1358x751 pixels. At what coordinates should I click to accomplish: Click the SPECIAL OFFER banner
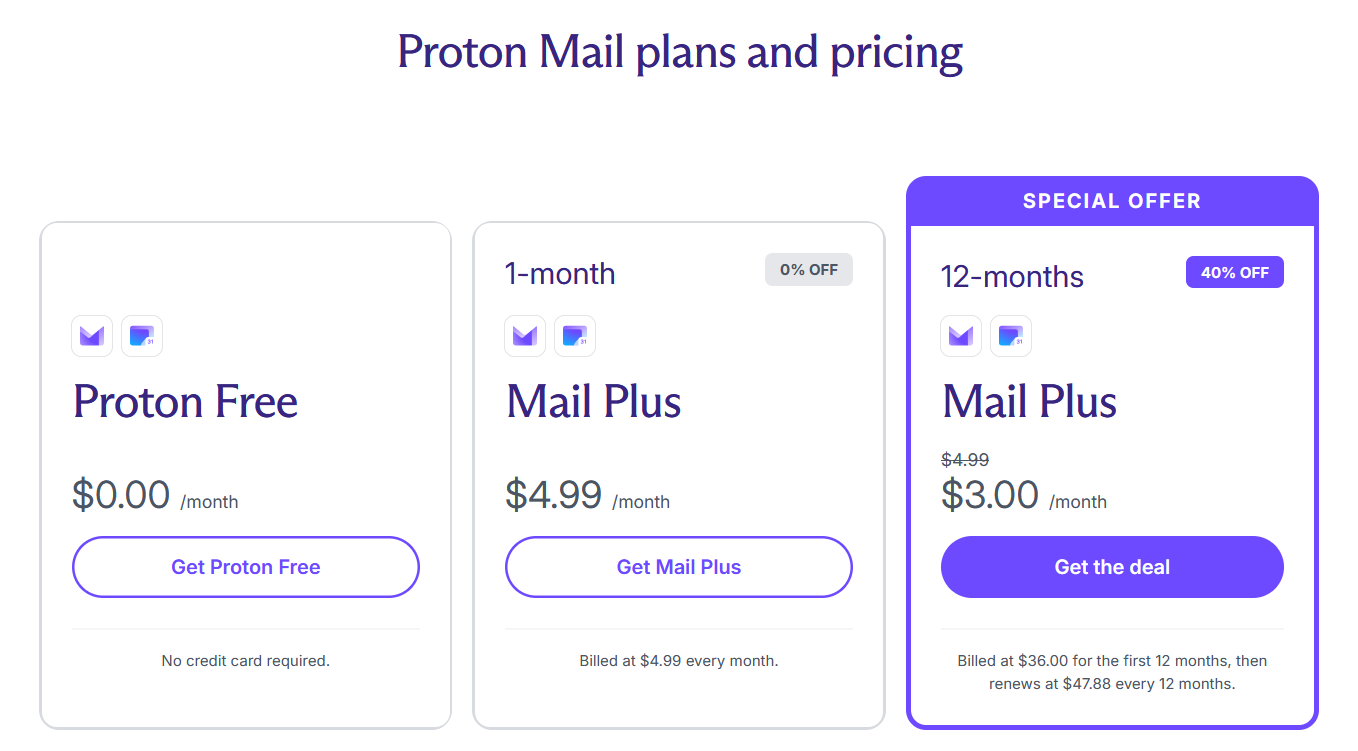point(1112,200)
